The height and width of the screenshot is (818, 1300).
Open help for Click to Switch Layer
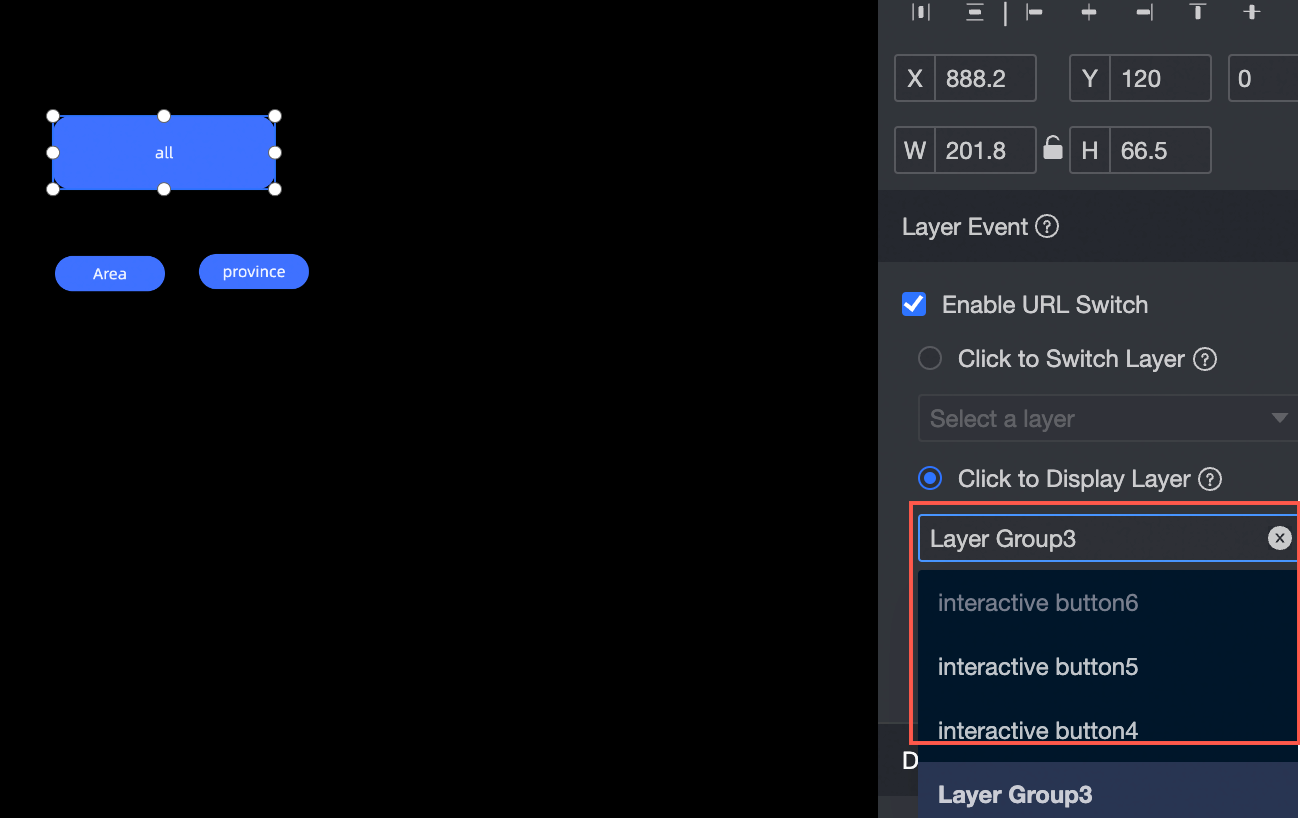(x=1205, y=359)
